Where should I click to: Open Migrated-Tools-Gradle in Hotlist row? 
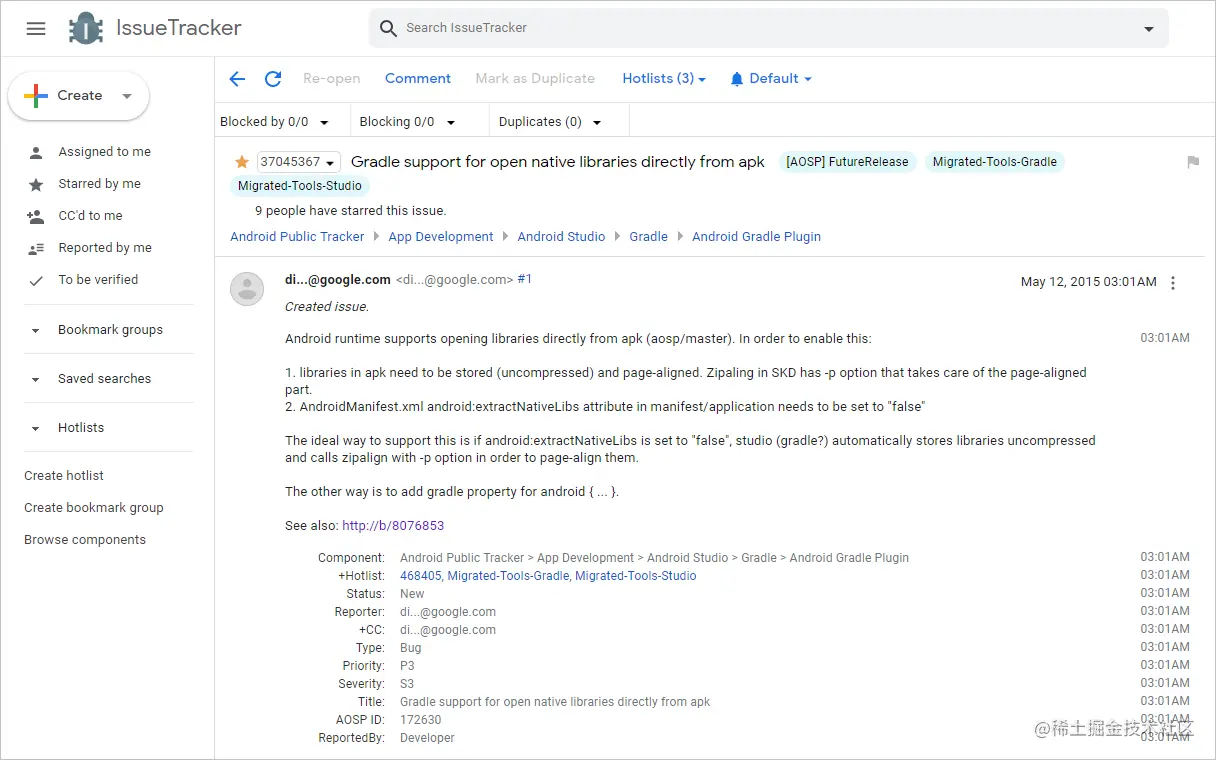[x=508, y=576]
